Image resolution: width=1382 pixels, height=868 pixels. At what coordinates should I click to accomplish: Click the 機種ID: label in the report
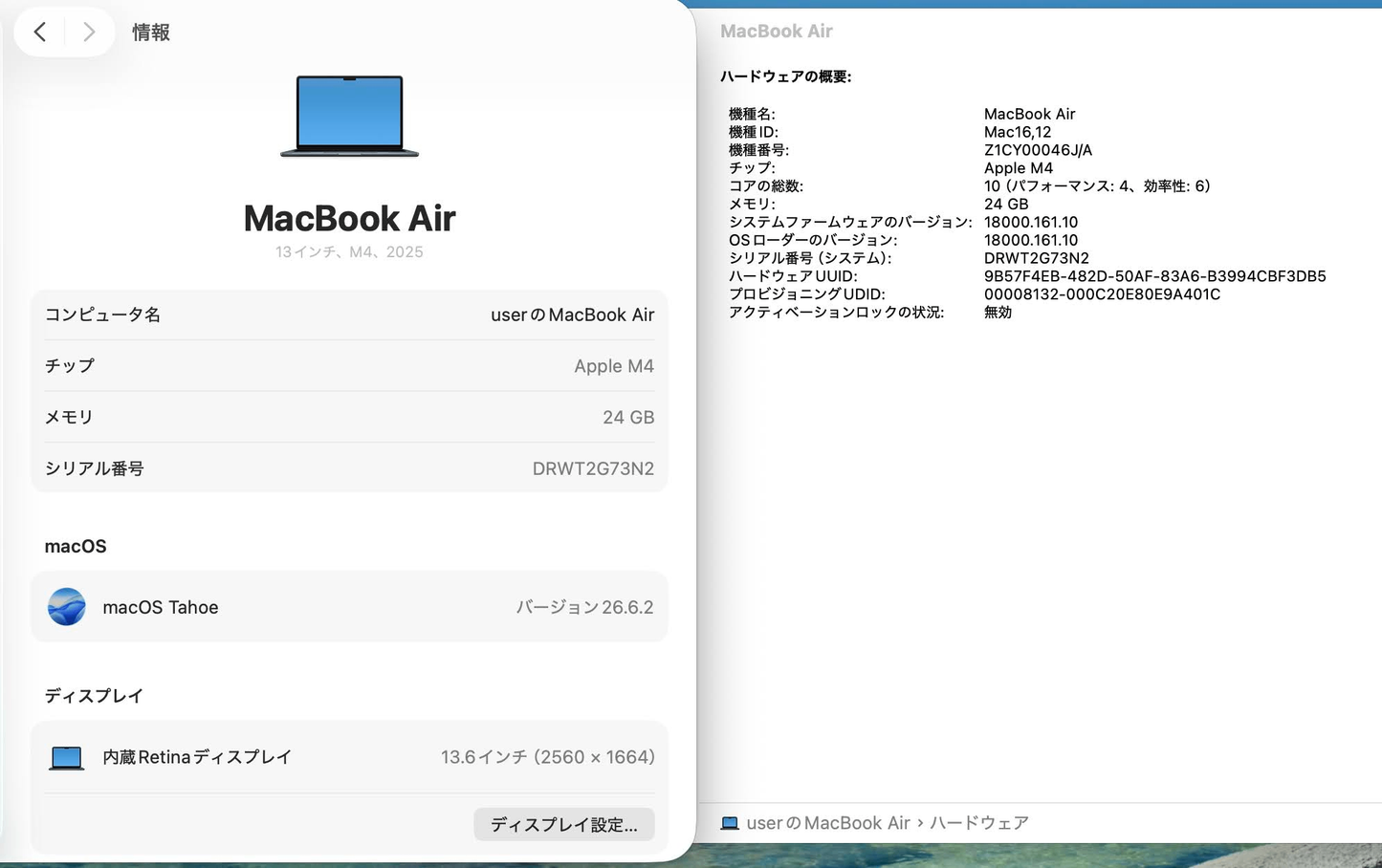(x=754, y=132)
